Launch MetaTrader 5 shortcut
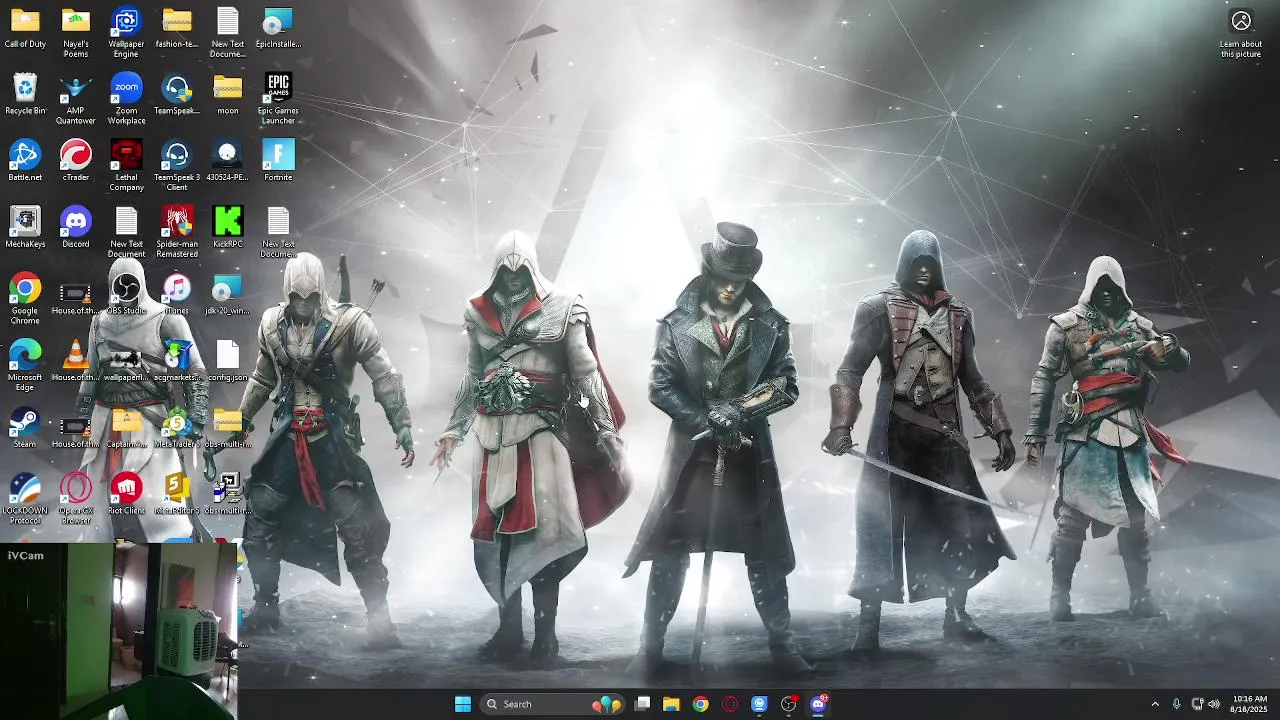This screenshot has height=720, width=1280. 177,428
